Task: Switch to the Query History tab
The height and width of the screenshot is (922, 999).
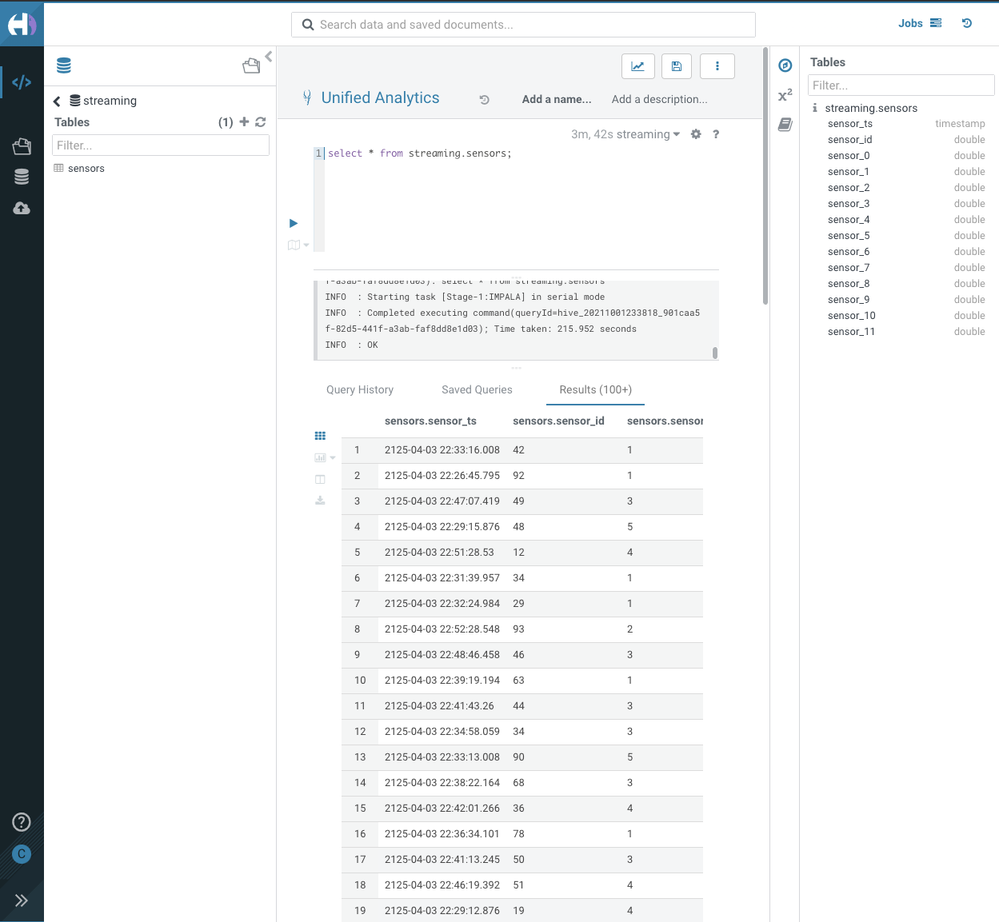Action: pyautogui.click(x=360, y=390)
